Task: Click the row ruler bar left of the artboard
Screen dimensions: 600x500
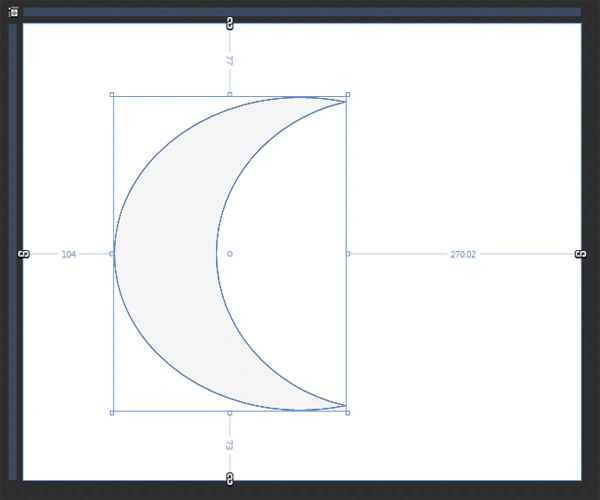Action: point(13,252)
